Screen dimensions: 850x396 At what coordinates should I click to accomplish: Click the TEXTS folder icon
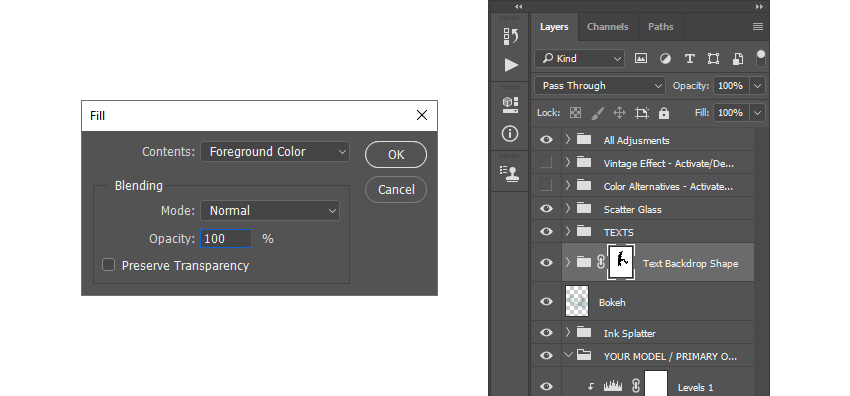click(584, 231)
